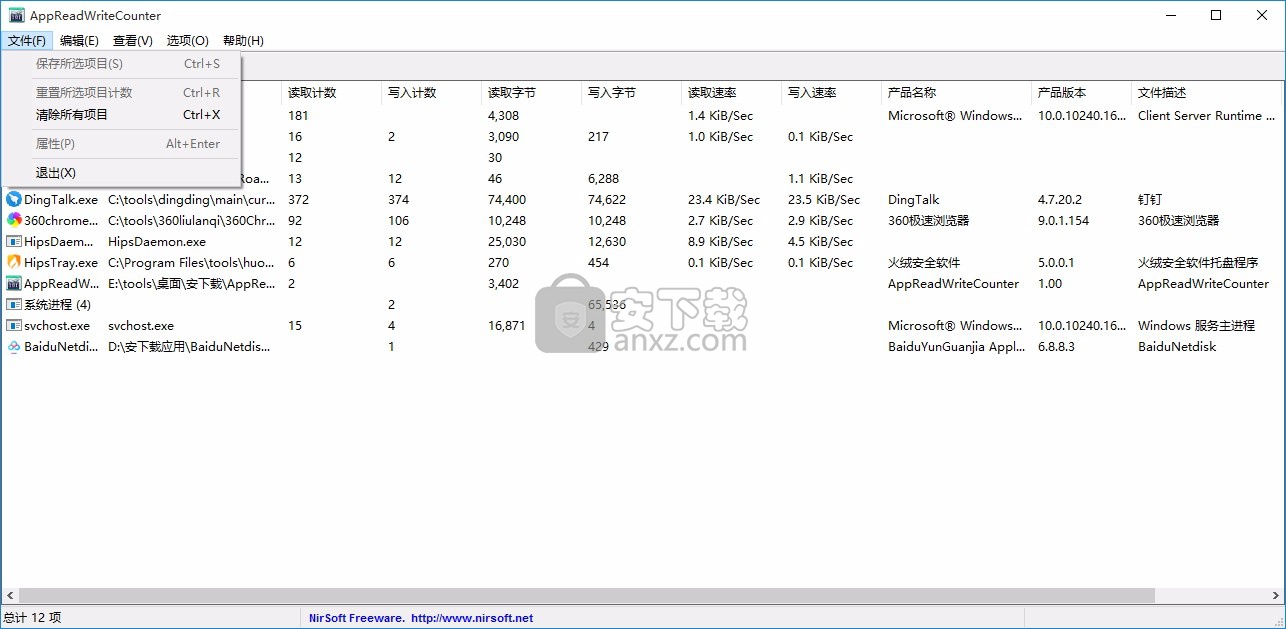
Task: Sort by the 产品版本 column header
Action: coord(1081,93)
